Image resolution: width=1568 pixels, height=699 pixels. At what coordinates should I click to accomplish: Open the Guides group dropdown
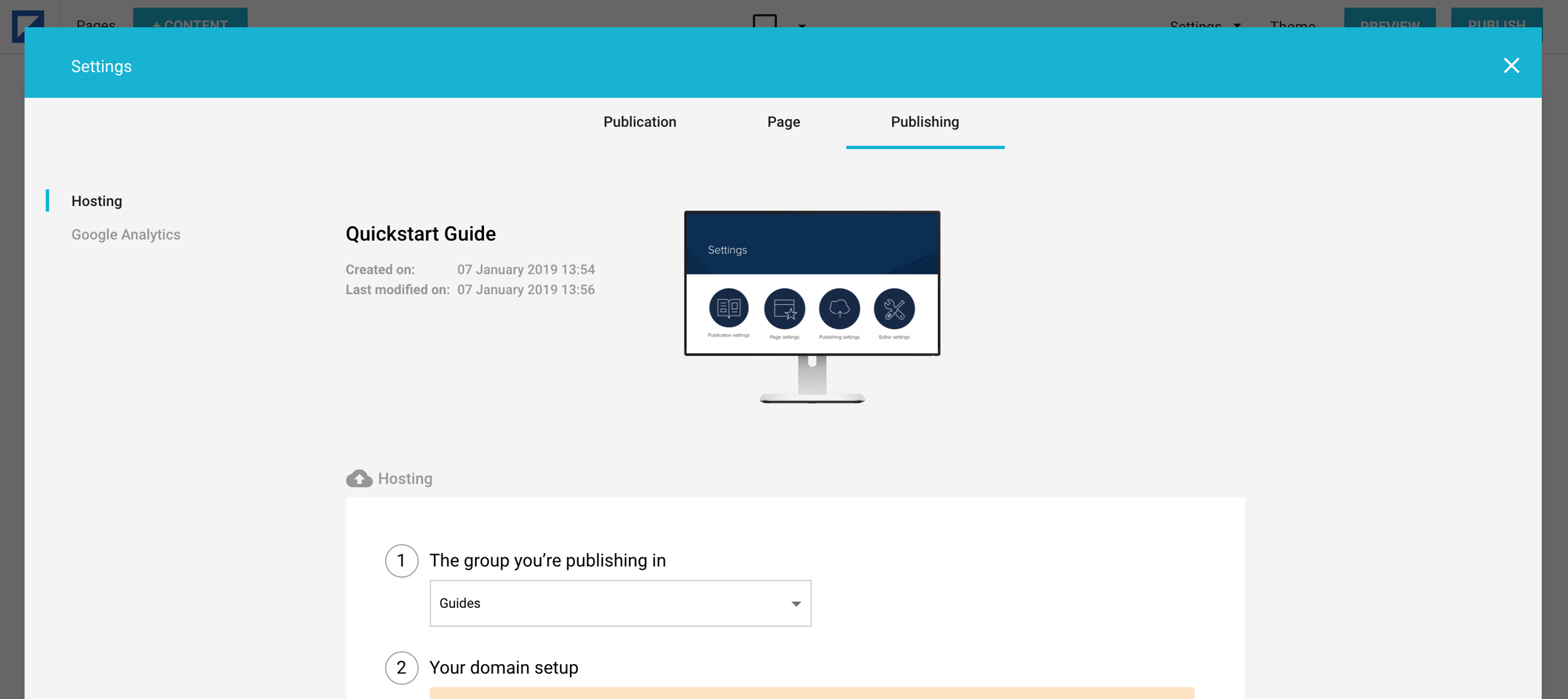click(620, 603)
